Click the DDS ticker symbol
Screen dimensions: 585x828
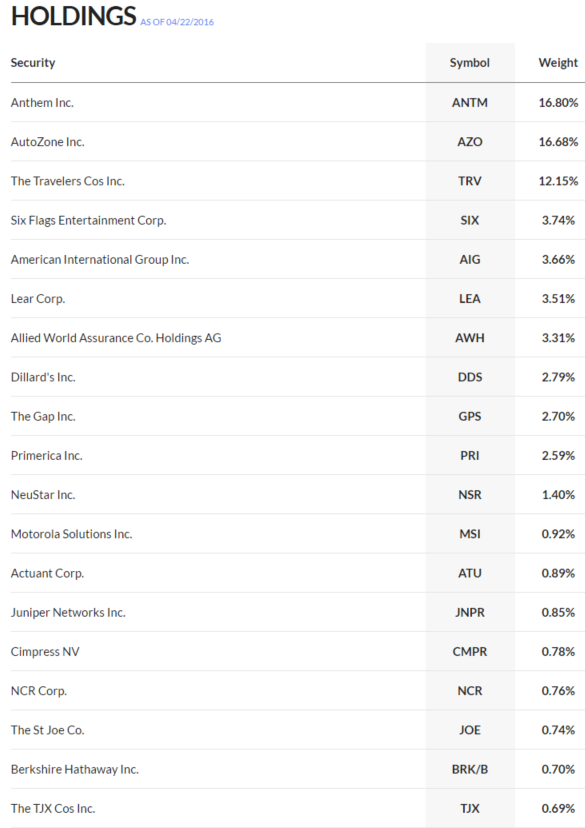tap(469, 377)
